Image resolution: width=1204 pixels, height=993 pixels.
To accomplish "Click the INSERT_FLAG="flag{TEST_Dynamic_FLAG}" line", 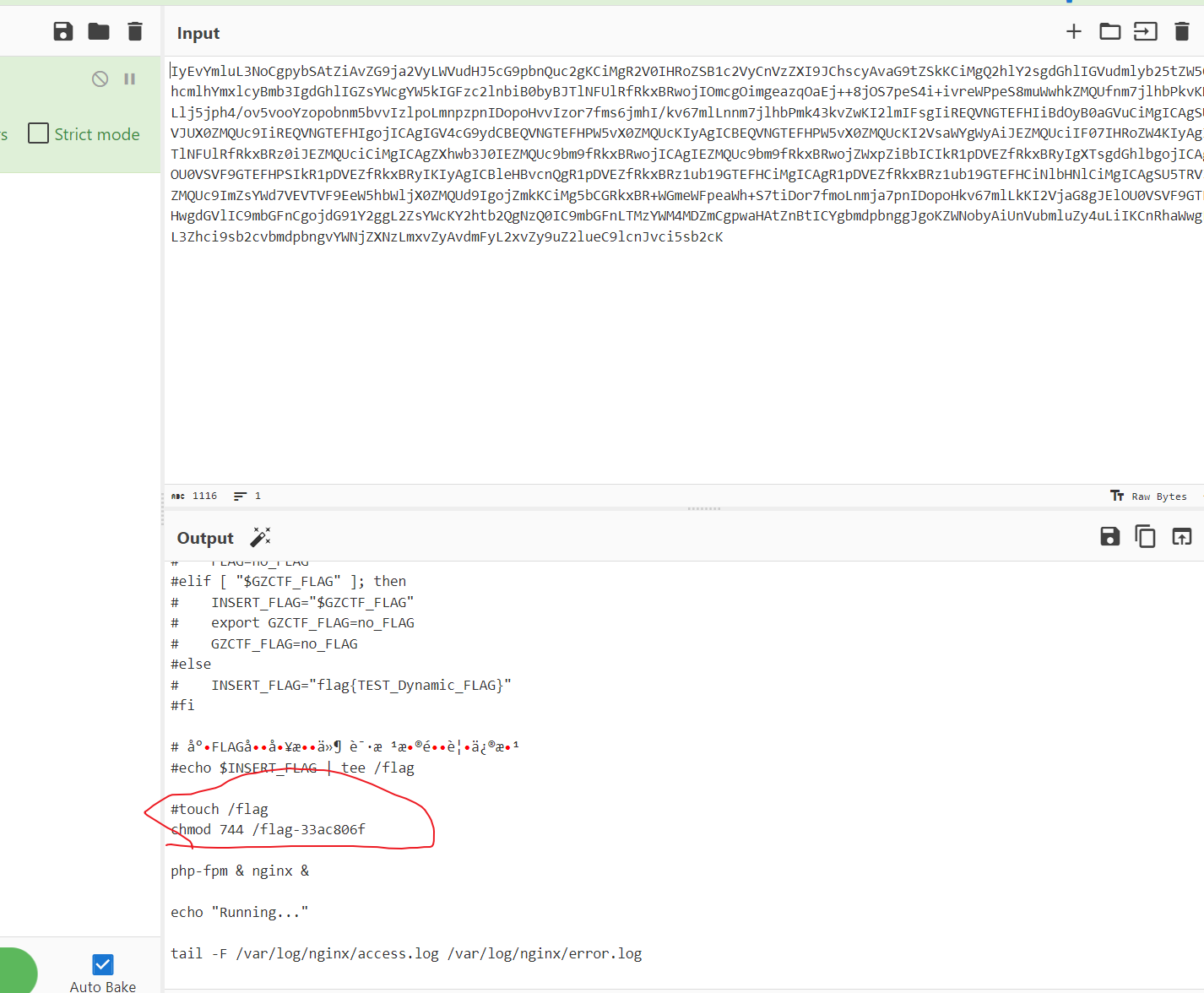I will coord(341,686).
